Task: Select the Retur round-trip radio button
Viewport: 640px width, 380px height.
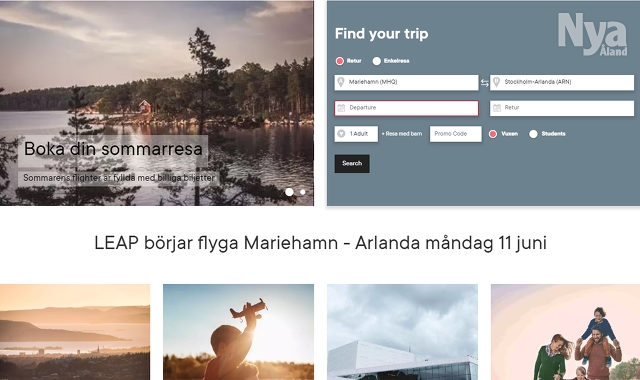Action: (x=340, y=61)
